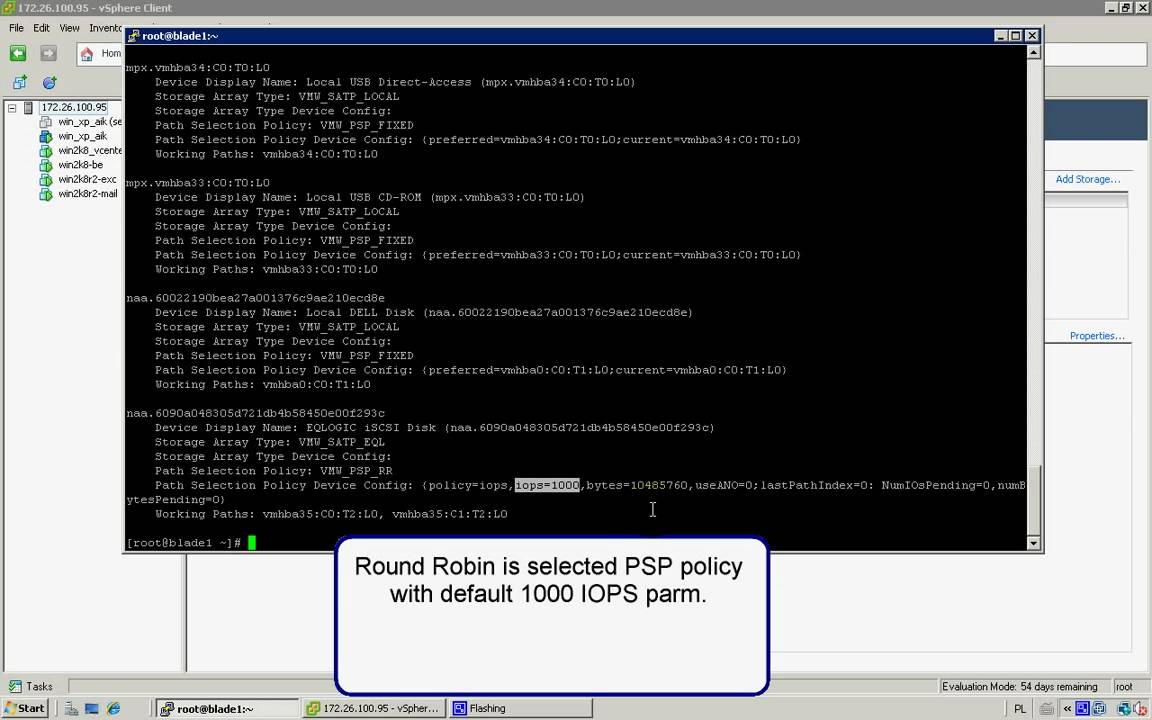
Task: Click the Local DELL Disk display name line
Action: coord(423,312)
